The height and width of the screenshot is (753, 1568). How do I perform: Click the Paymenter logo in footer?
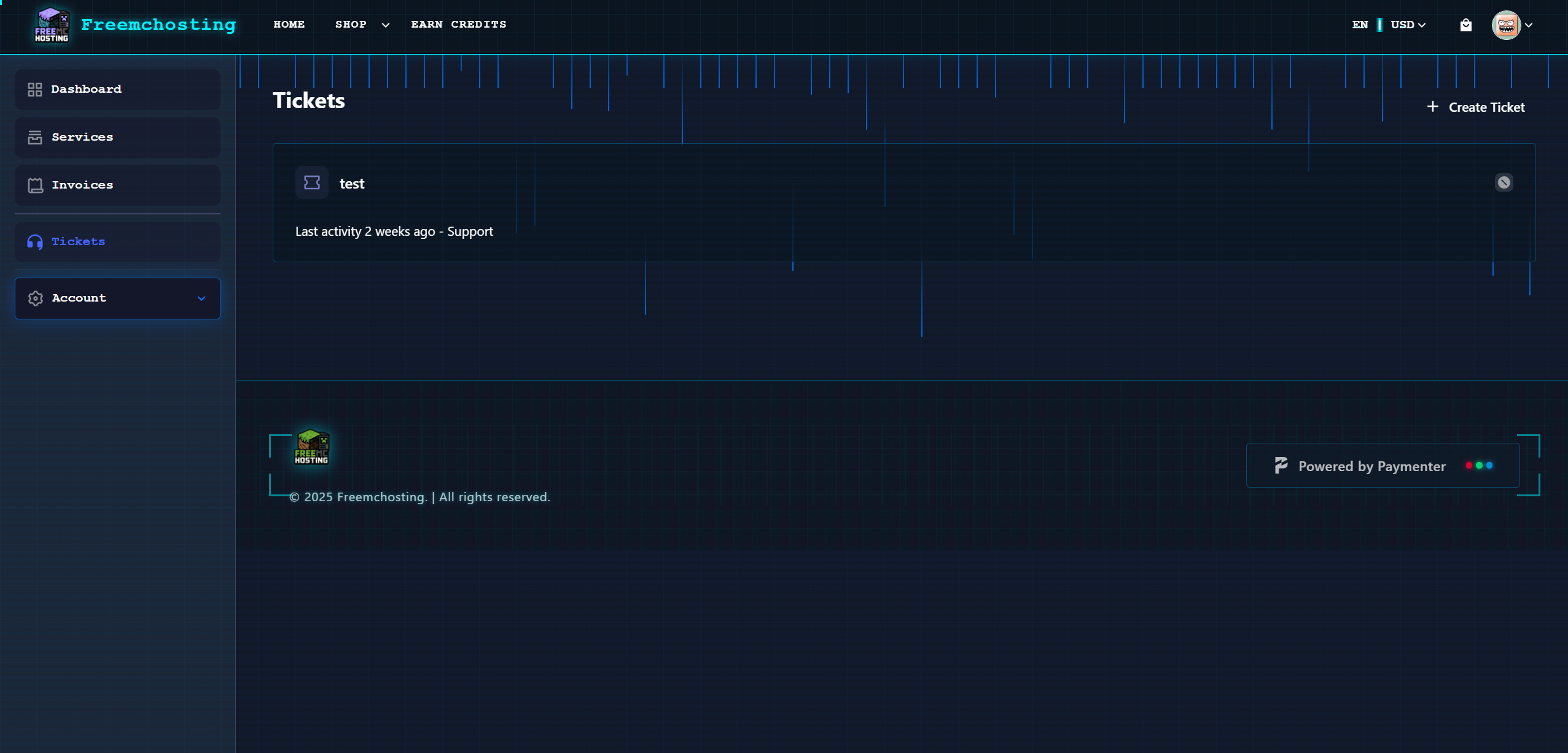(1281, 466)
